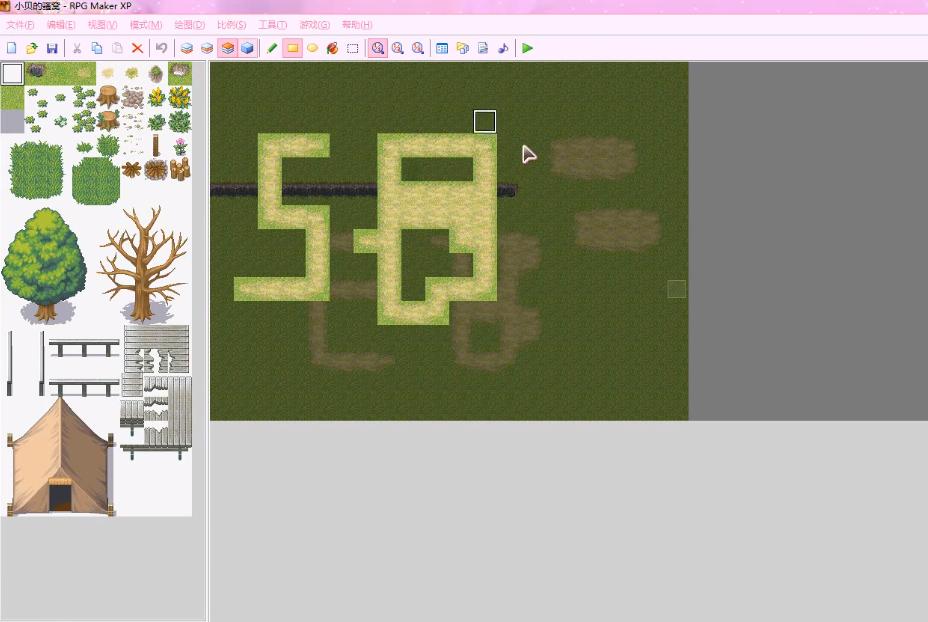Image resolution: width=928 pixels, height=622 pixels.
Task: Copy selection with the copy icon
Action: pos(97,48)
